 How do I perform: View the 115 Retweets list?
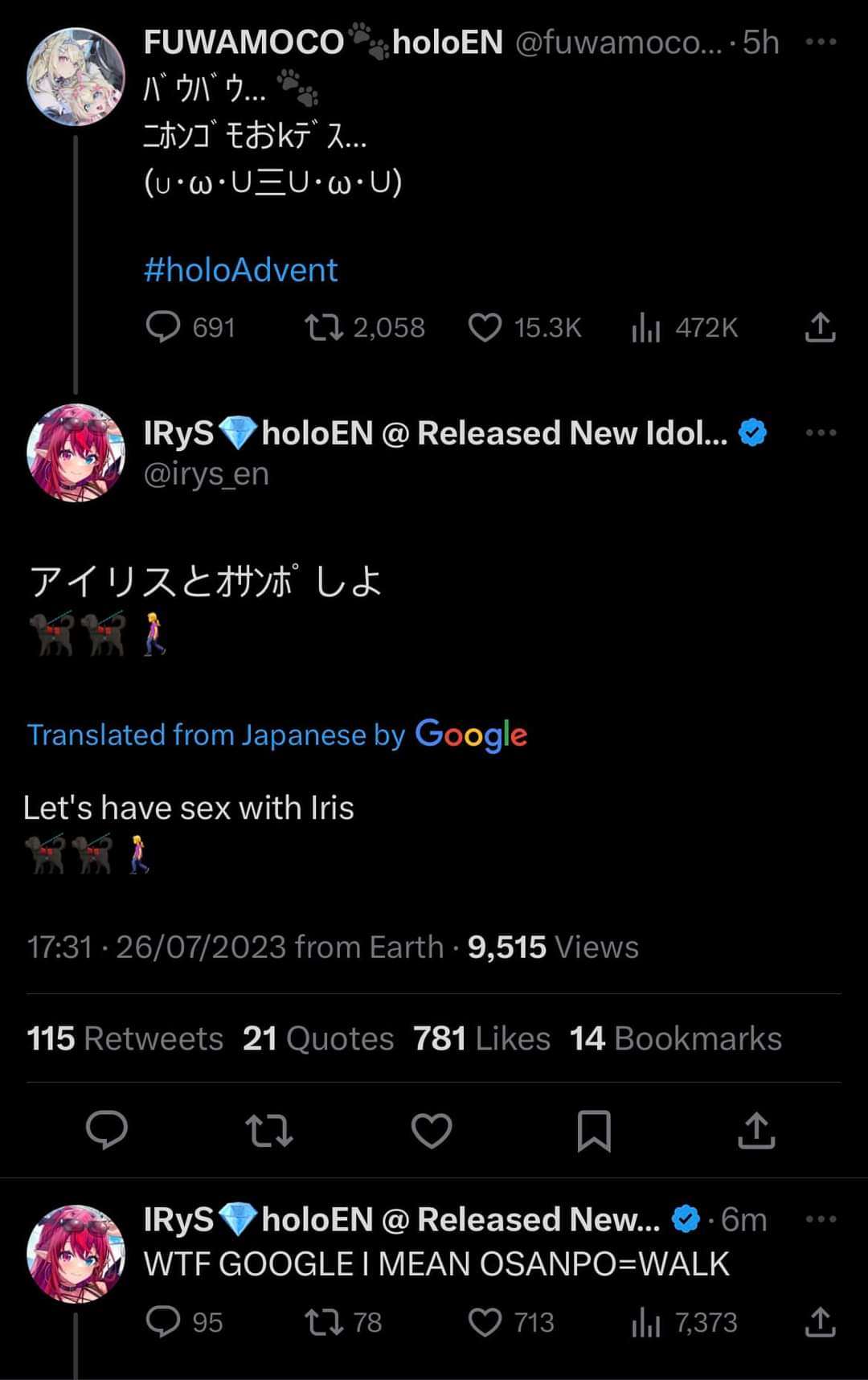point(125,1038)
